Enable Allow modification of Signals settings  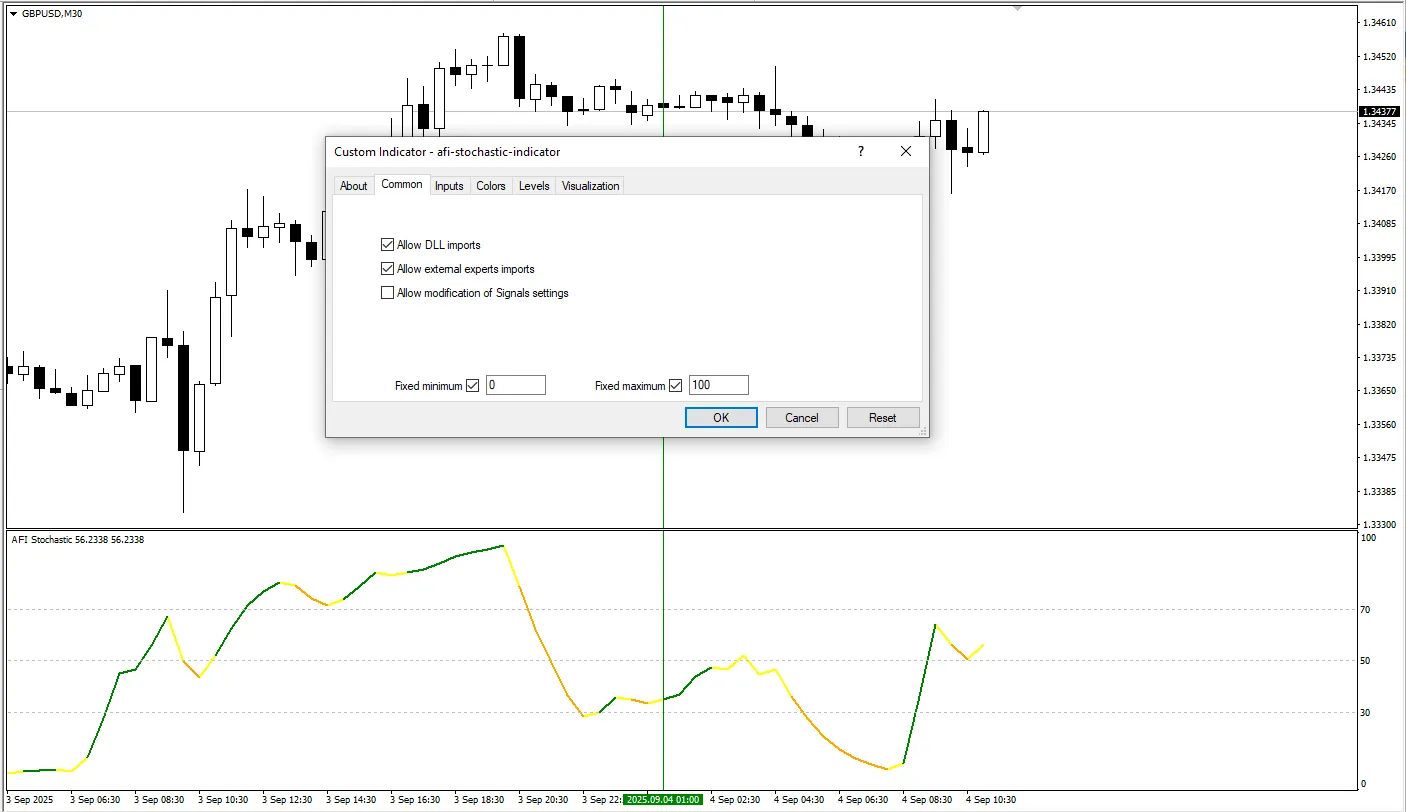388,292
